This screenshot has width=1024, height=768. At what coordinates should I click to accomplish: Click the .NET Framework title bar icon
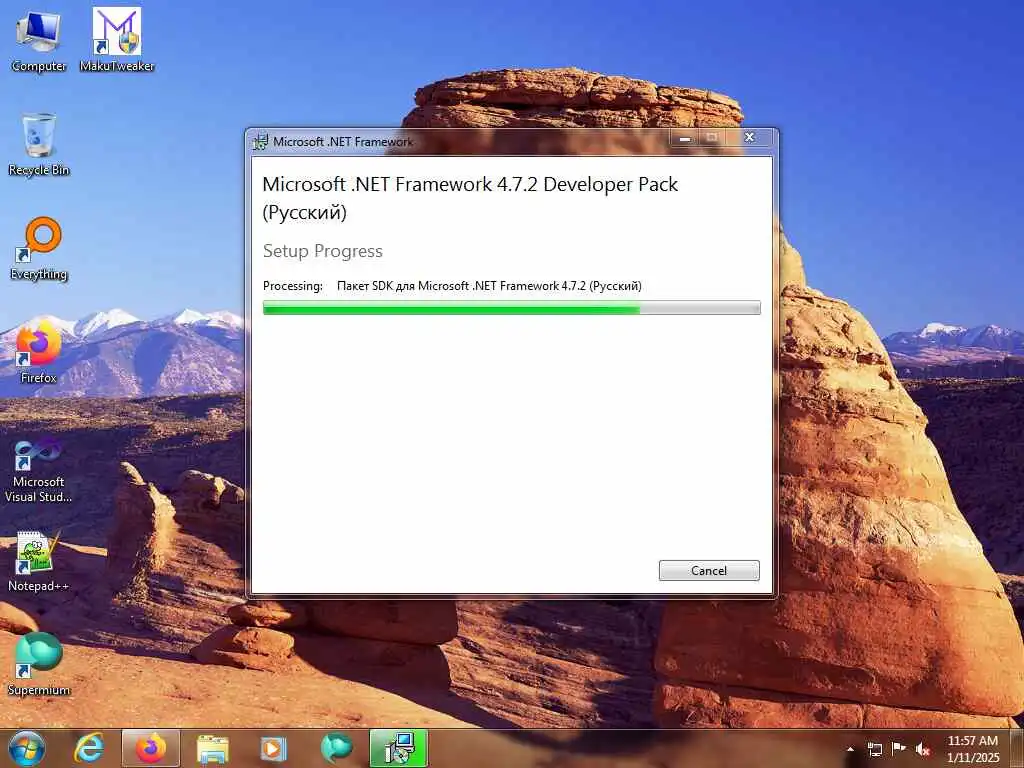click(260, 142)
